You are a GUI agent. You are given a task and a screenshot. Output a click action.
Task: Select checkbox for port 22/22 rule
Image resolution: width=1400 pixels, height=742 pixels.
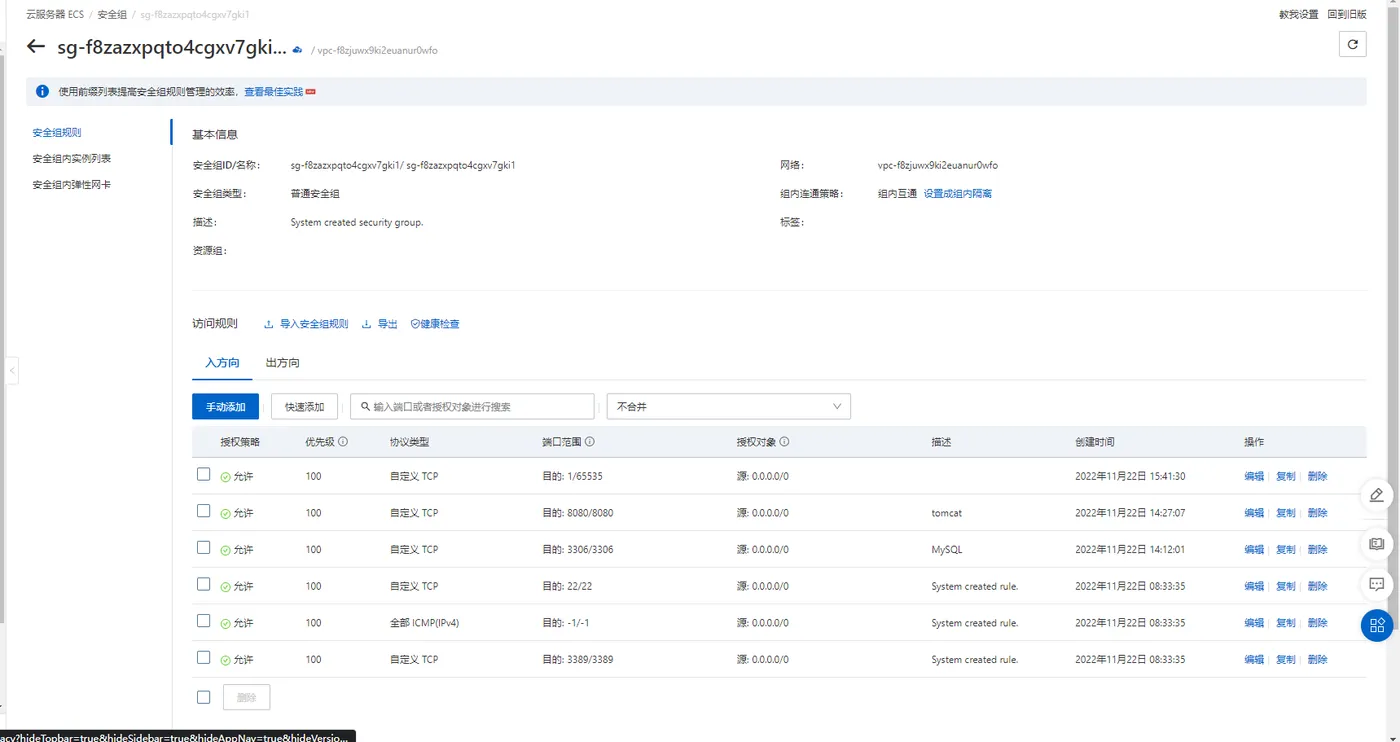204,584
